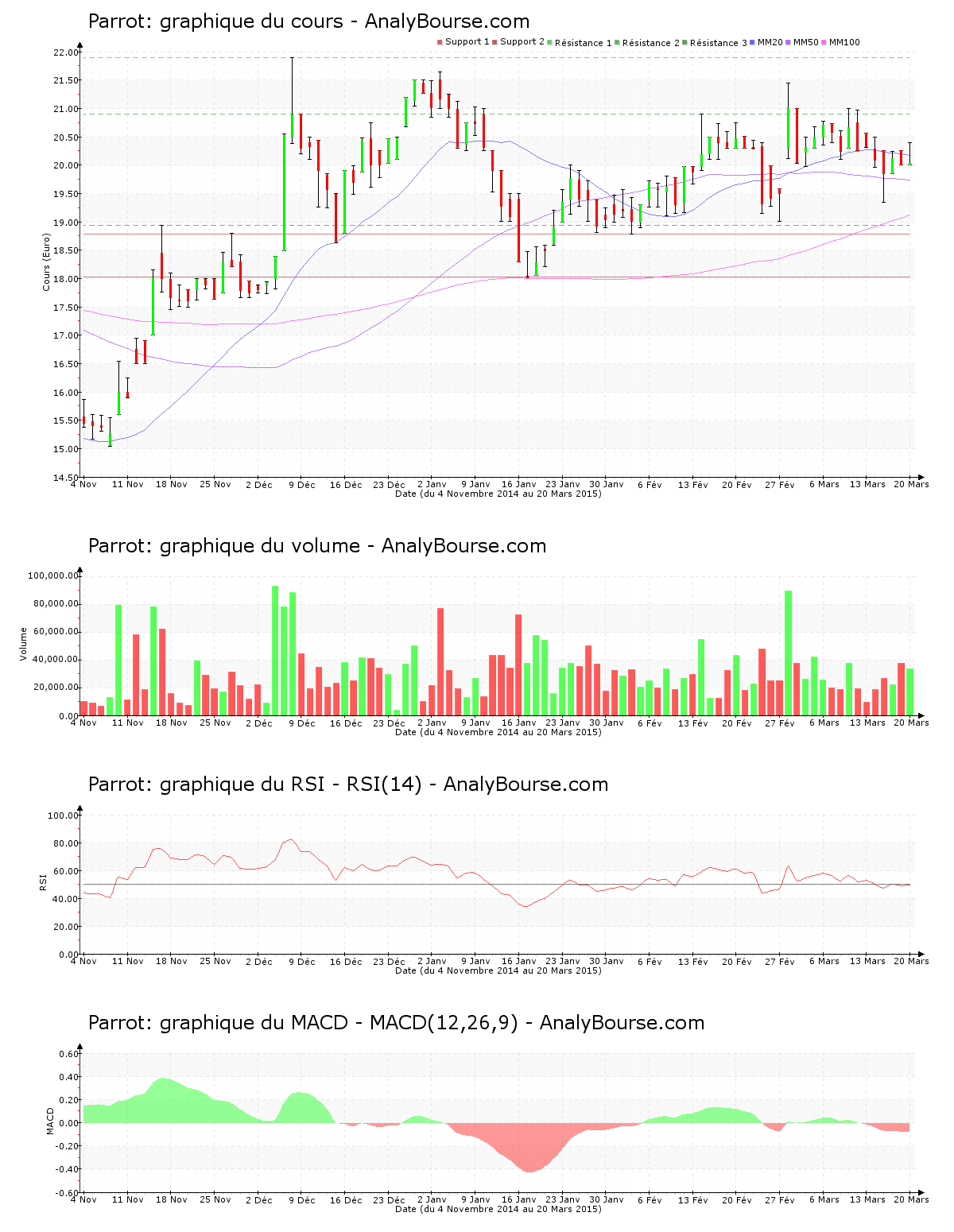Viewport: 954px width, 1232px height.
Task: Click the 100.00 RSI axis value
Action: [x=64, y=816]
